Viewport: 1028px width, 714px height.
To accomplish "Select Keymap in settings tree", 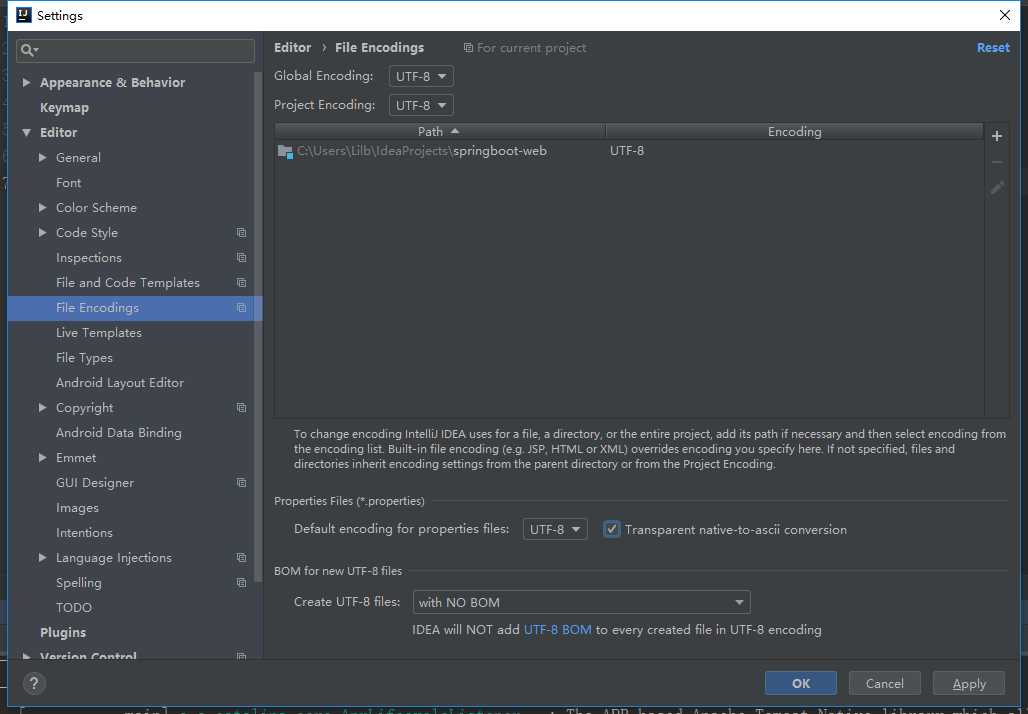I will 64,108.
